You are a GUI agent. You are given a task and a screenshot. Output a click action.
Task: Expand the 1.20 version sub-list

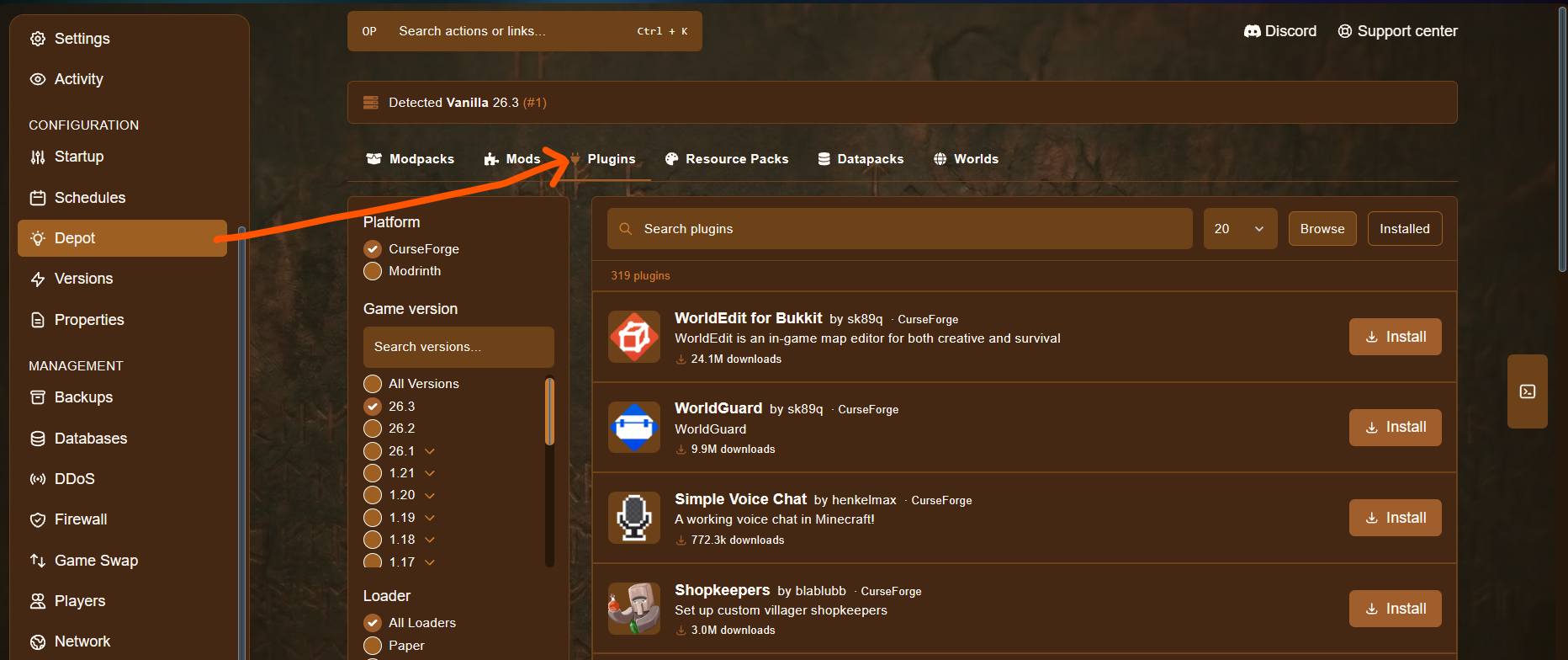(430, 495)
